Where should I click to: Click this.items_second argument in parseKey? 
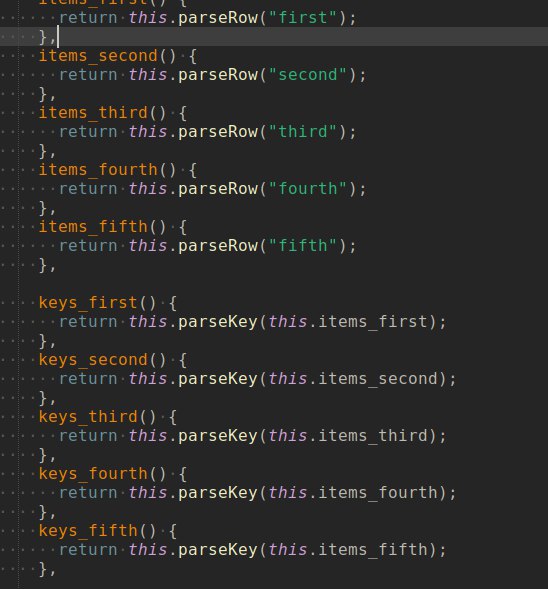coord(353,379)
